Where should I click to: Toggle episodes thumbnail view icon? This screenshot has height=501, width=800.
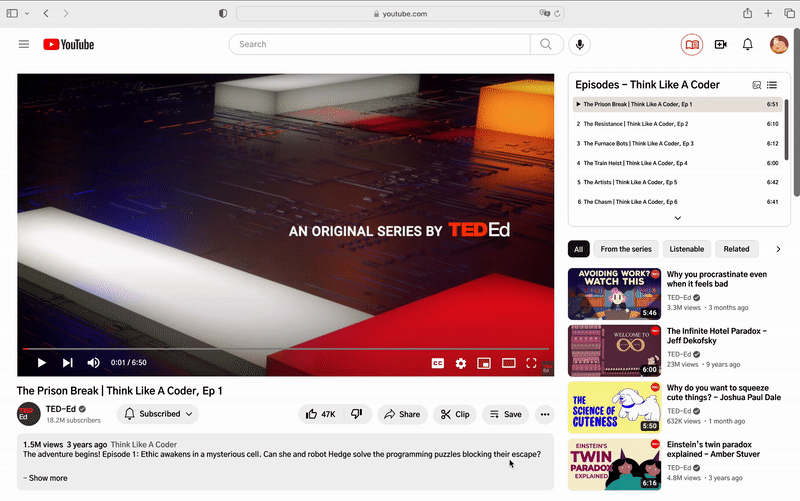pyautogui.click(x=757, y=85)
